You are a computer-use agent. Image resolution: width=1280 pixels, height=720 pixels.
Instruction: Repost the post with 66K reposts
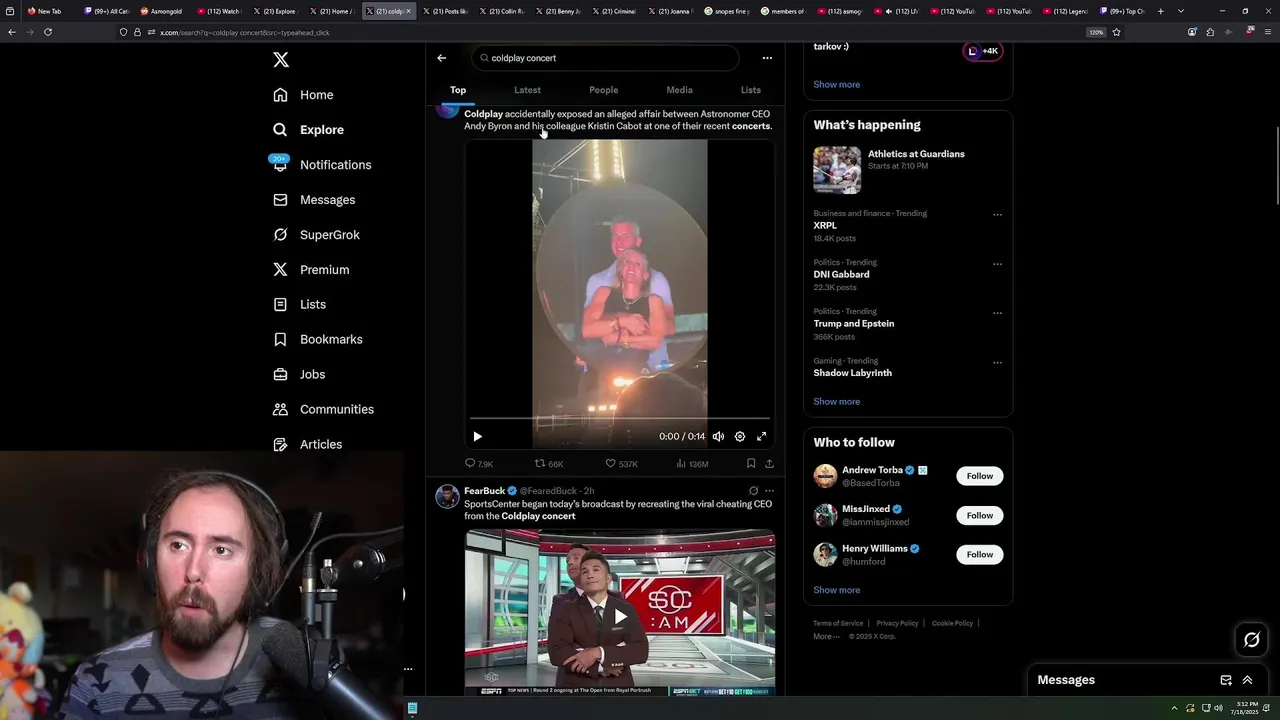(x=549, y=464)
